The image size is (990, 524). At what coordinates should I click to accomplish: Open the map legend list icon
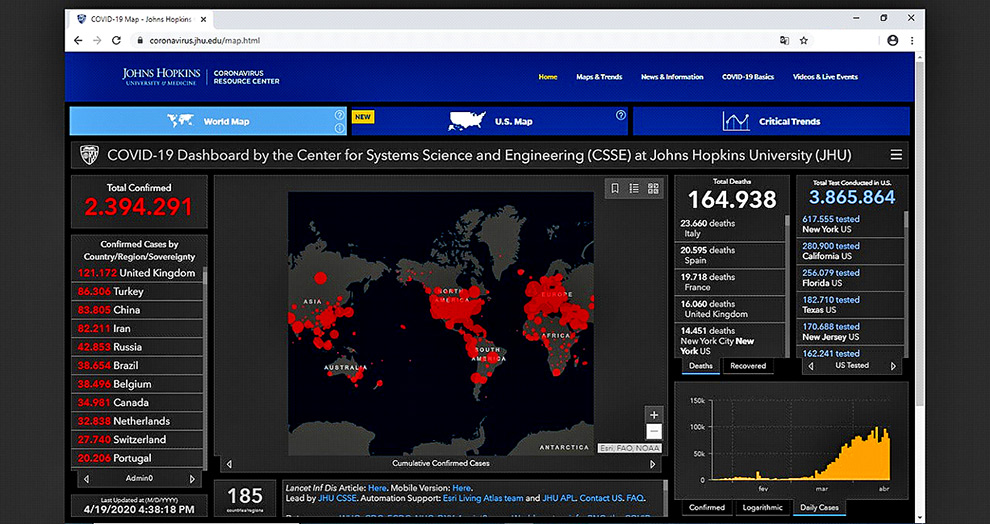[634, 189]
